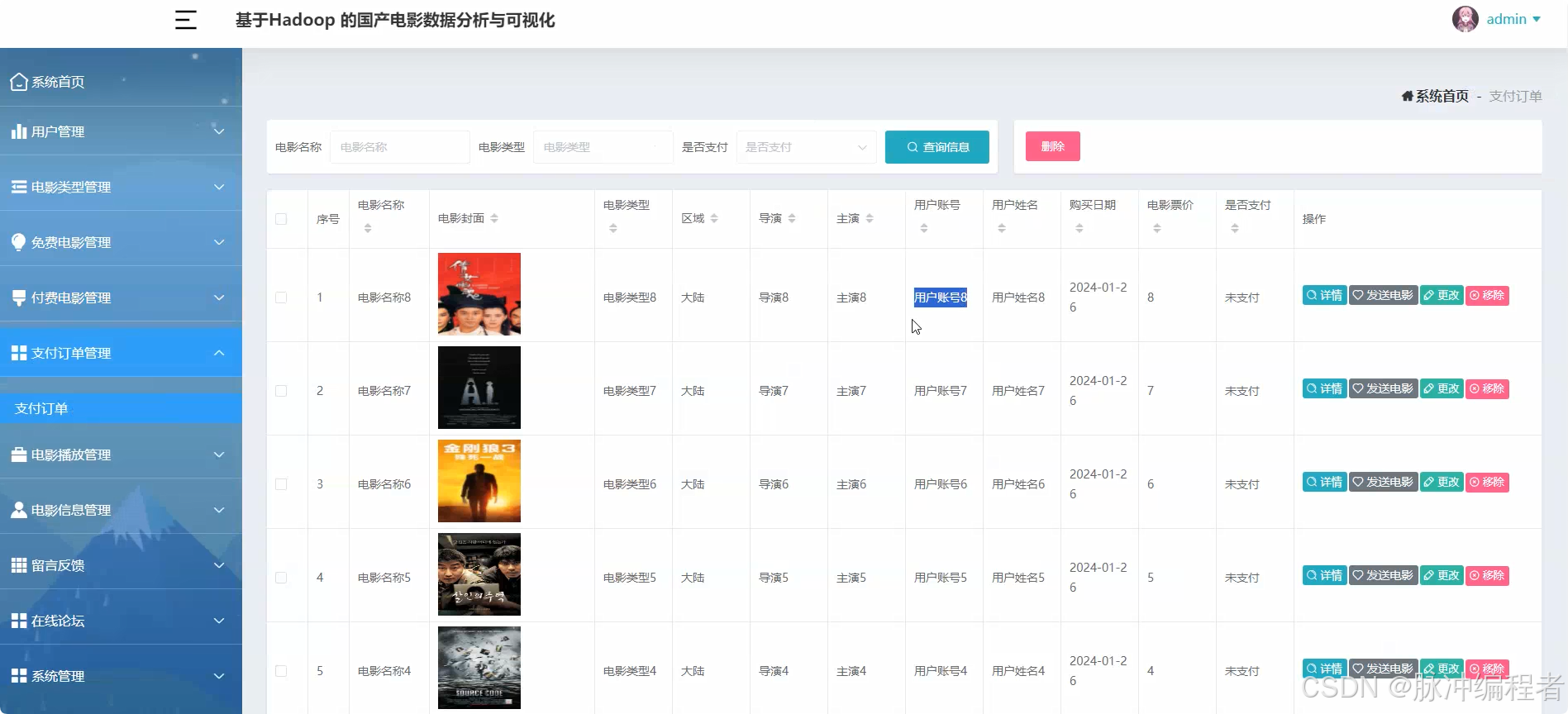The image size is (1568, 714).
Task: Click the home icon in breadcrumb
Action: tap(1407, 96)
